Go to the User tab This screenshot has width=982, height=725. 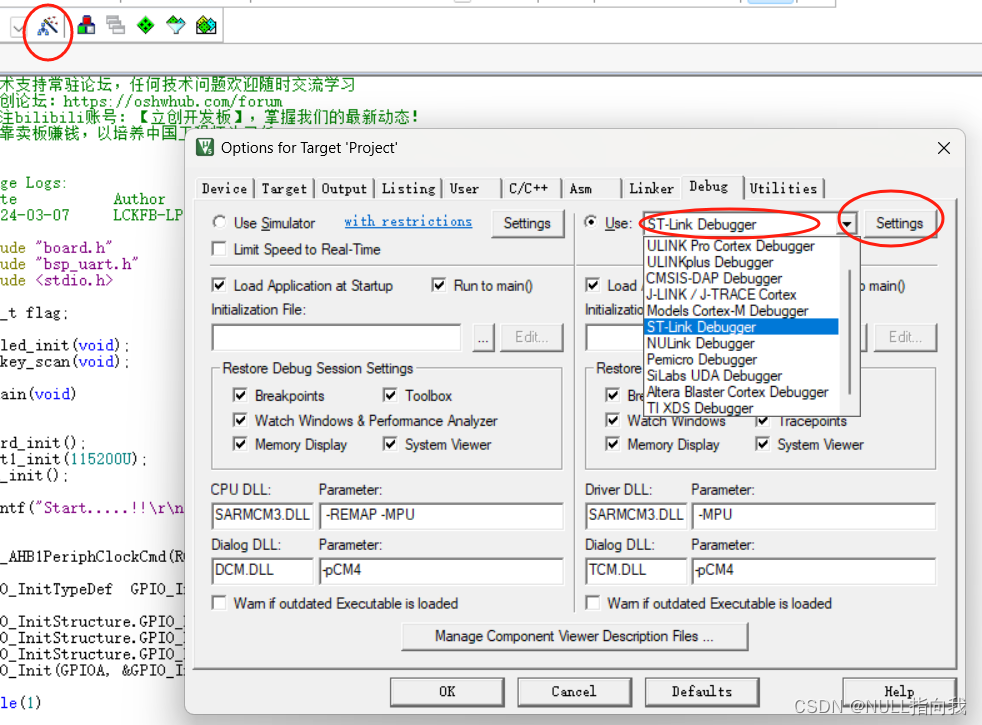(x=464, y=188)
